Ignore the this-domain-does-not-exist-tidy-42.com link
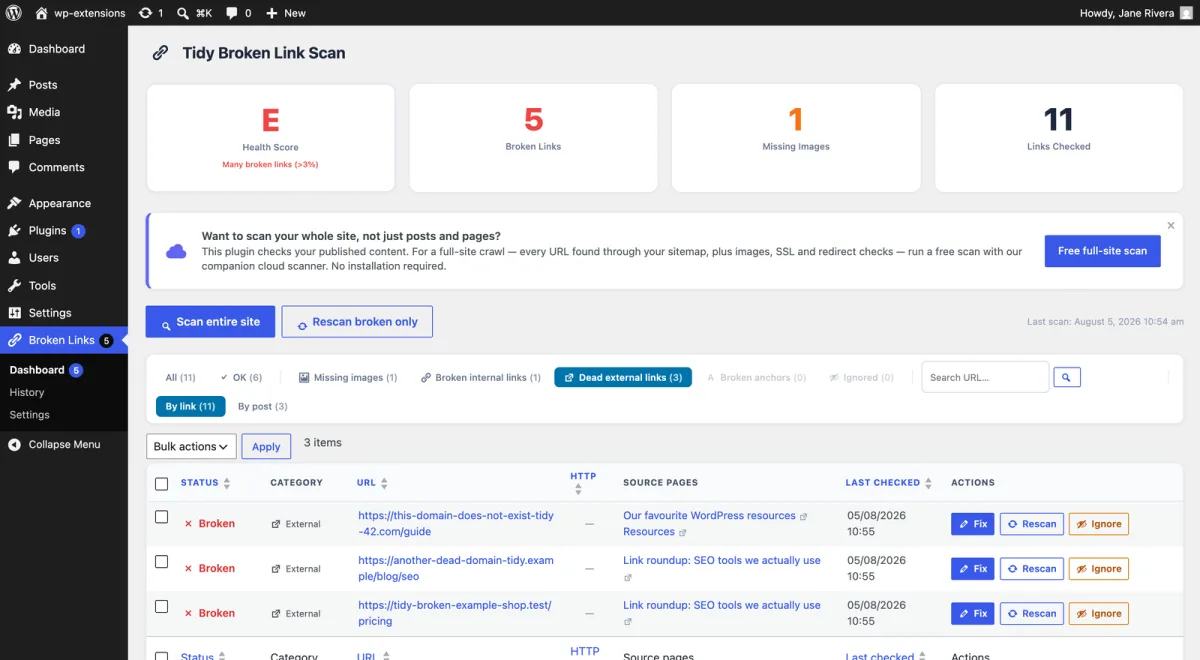This screenshot has width=1200, height=660. click(1098, 524)
